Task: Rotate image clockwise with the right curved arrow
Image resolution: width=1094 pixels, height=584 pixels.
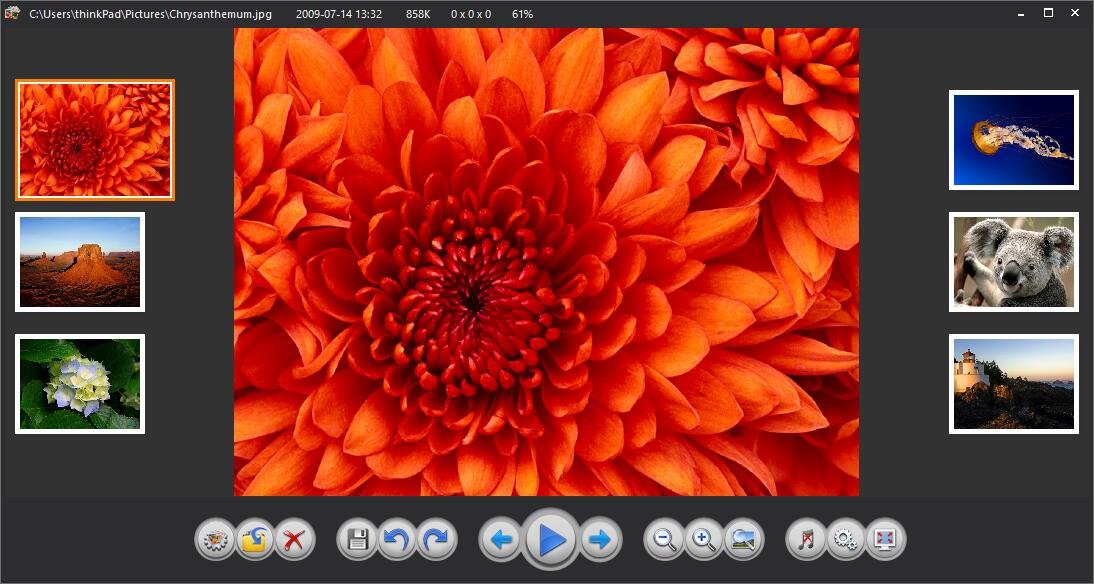Action: coord(437,541)
